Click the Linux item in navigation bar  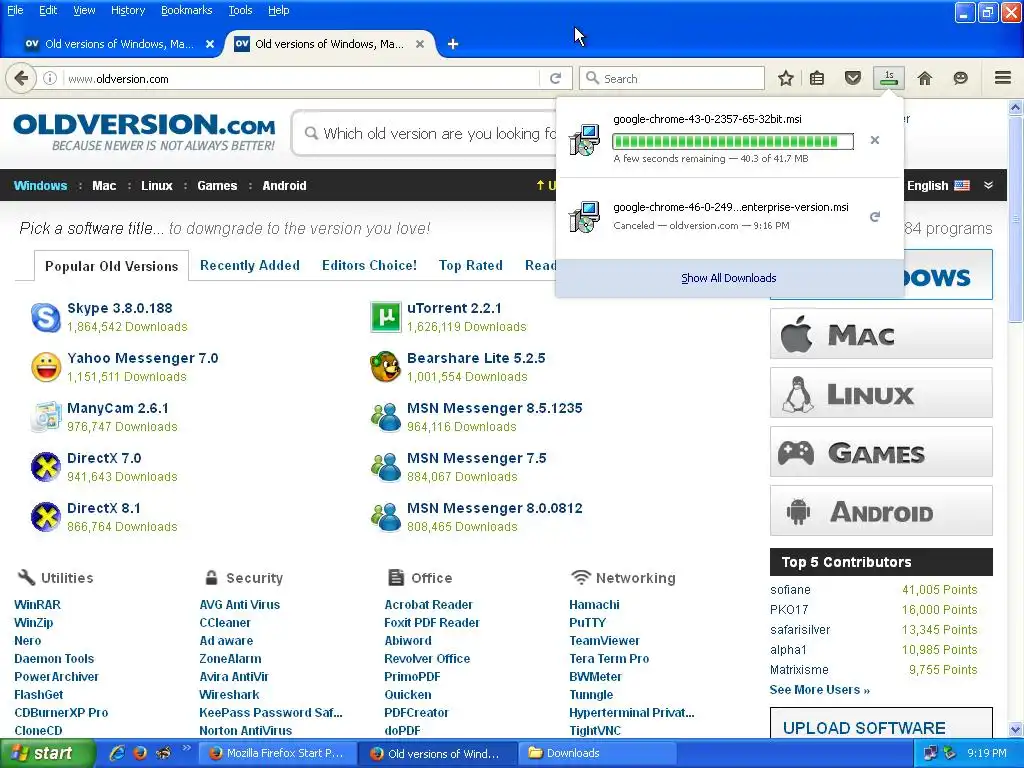[x=157, y=185]
